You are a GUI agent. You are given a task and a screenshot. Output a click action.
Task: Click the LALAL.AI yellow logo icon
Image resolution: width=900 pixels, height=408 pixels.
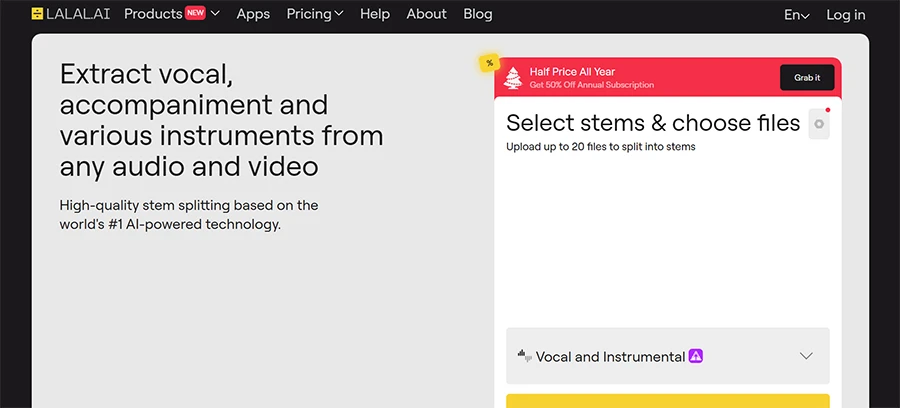click(x=37, y=14)
